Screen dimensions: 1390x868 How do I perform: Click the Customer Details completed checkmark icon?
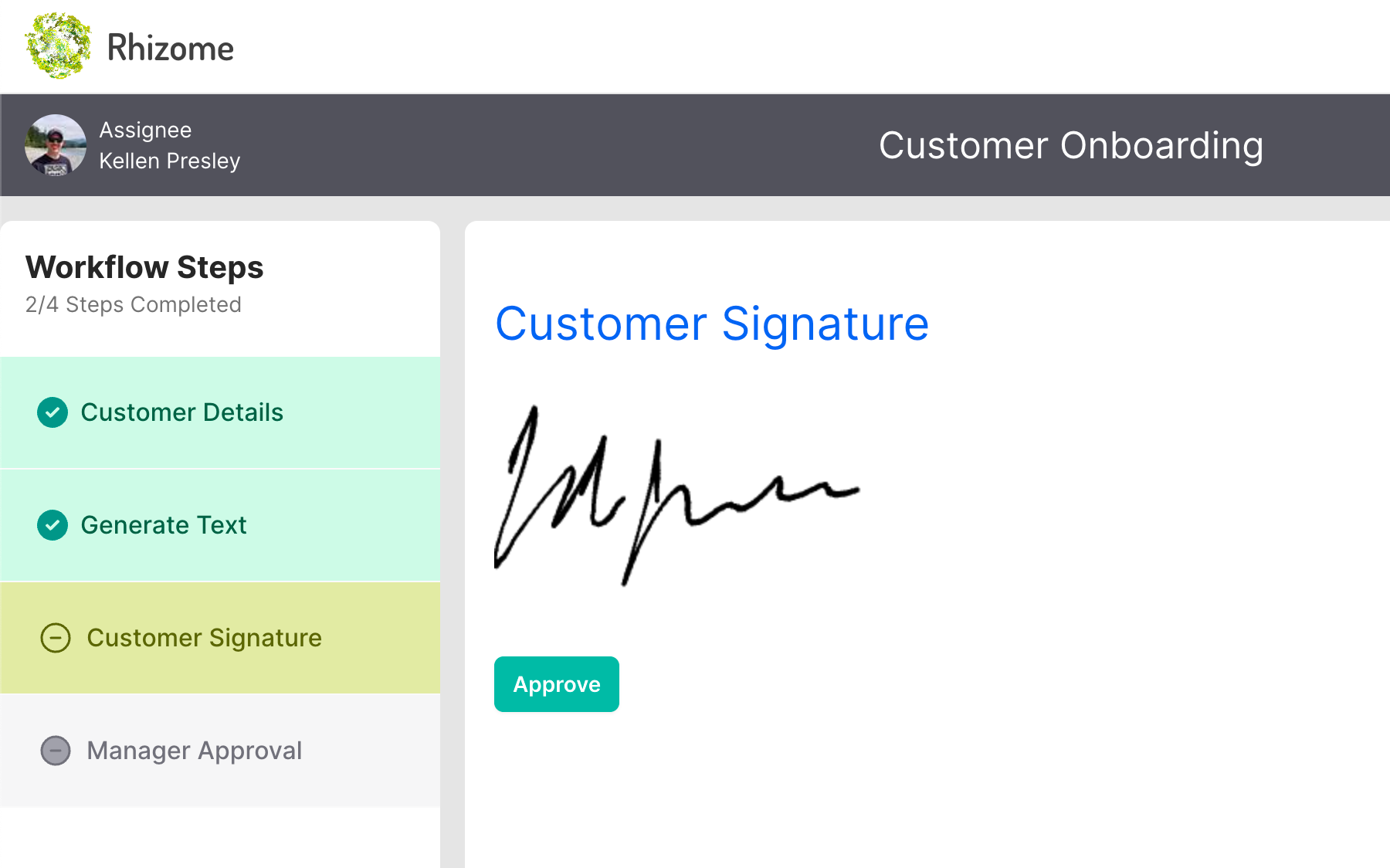pos(53,412)
